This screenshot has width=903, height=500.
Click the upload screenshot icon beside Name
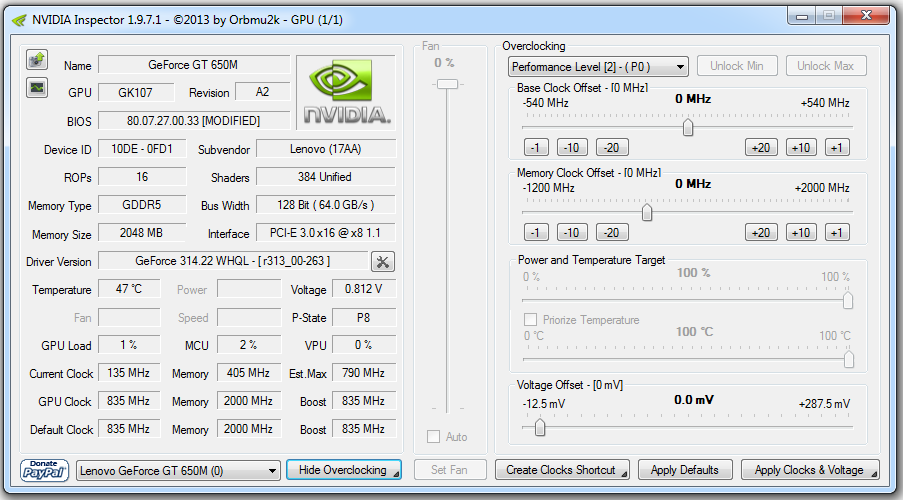tap(37, 59)
